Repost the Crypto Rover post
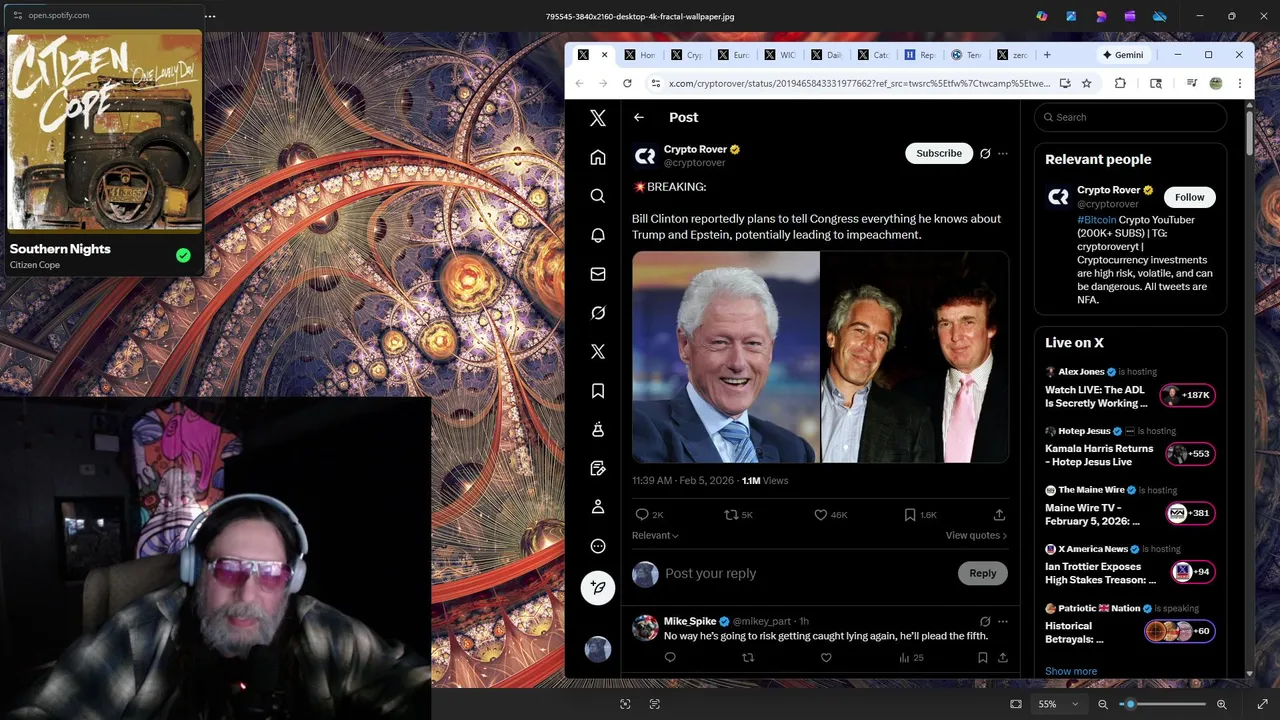The height and width of the screenshot is (720, 1280). tap(731, 514)
